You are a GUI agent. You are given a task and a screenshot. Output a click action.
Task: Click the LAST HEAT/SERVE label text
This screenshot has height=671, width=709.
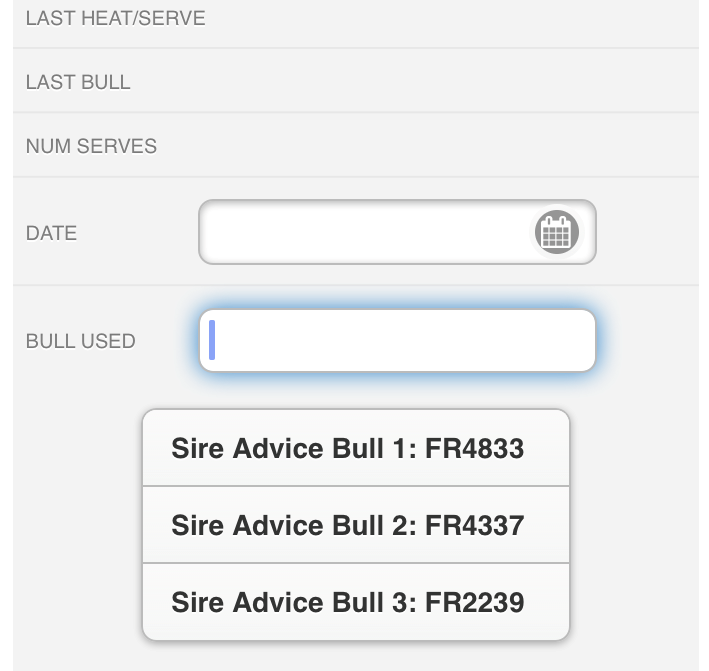click(x=115, y=19)
